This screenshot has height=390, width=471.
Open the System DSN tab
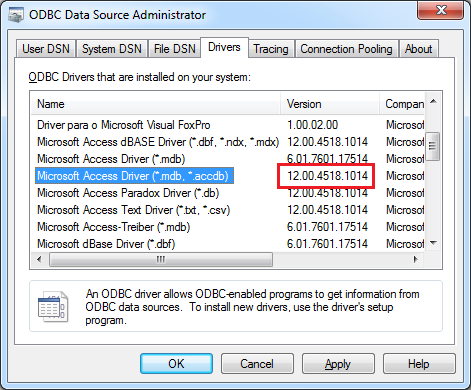point(112,49)
